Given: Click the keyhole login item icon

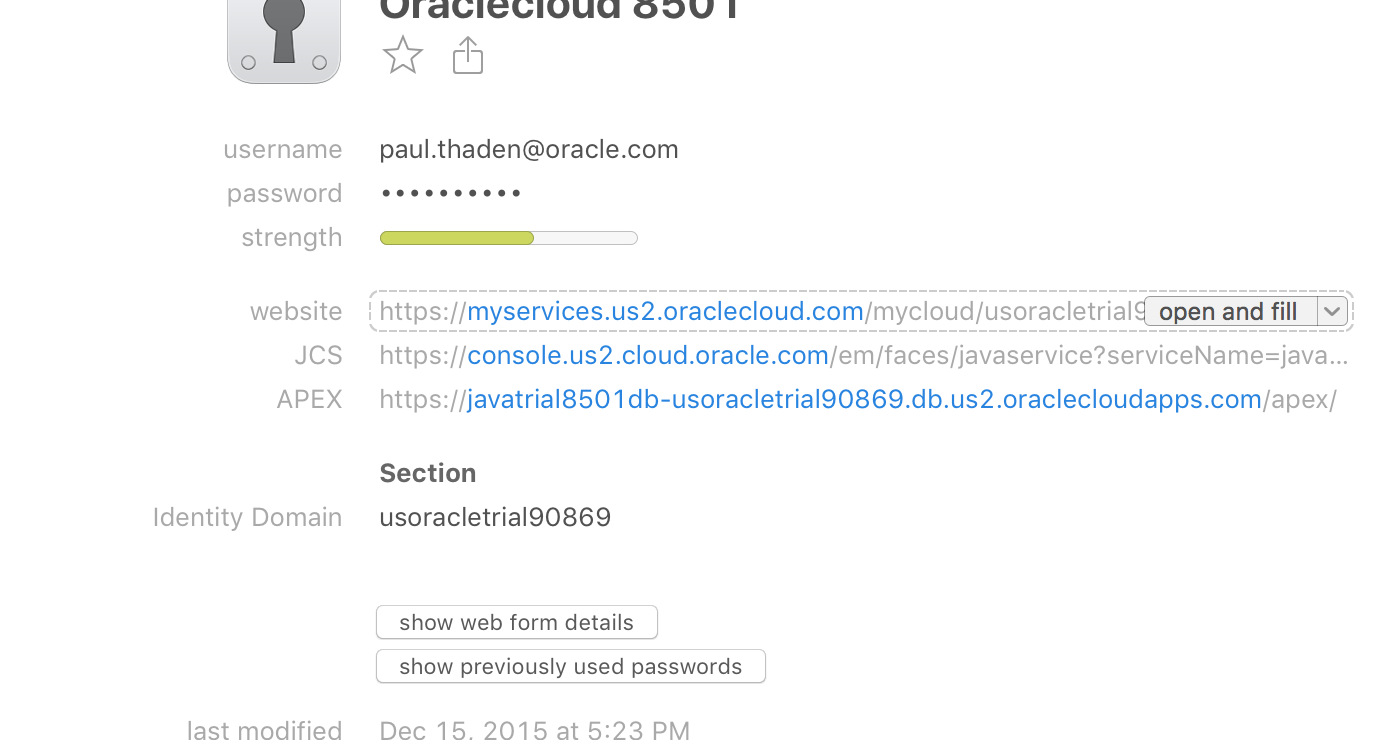Looking at the screenshot, I should [x=284, y=38].
